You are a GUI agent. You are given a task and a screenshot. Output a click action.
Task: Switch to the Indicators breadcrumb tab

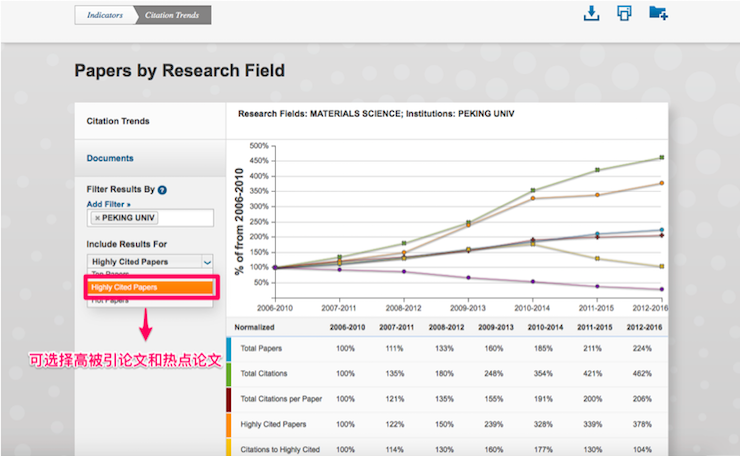(105, 15)
